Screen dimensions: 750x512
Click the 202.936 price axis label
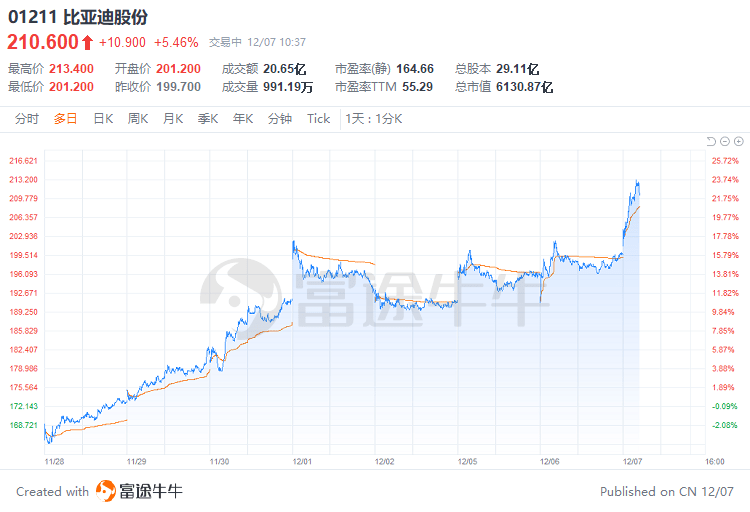(x=23, y=236)
